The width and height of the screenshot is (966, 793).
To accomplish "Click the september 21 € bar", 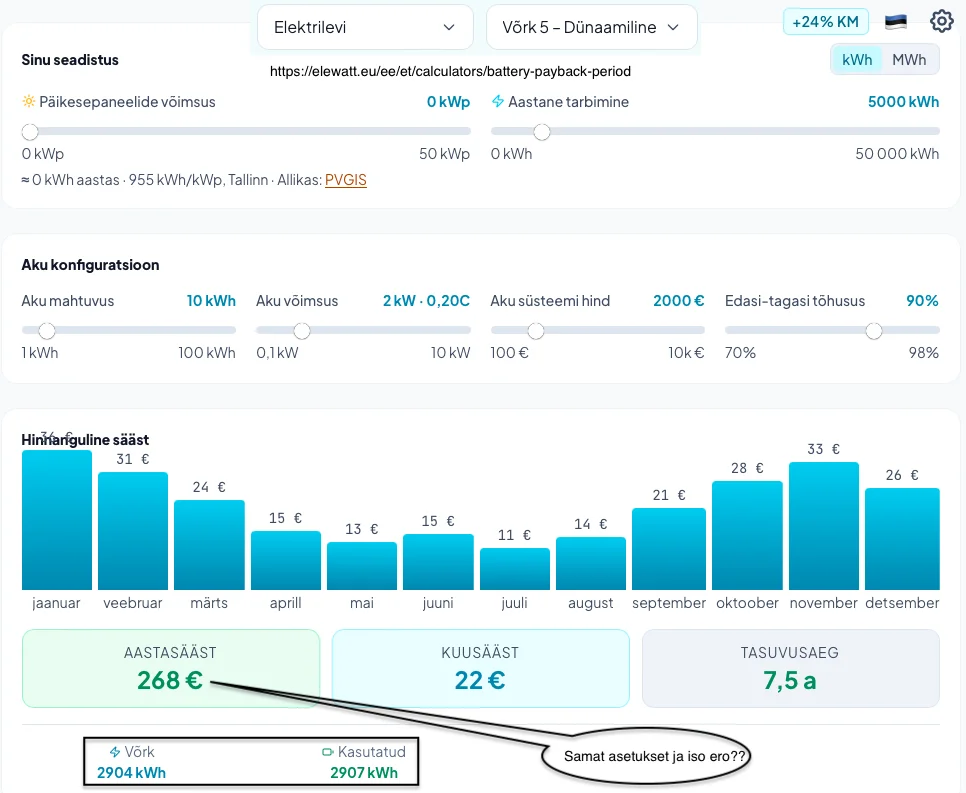I will click(x=669, y=549).
